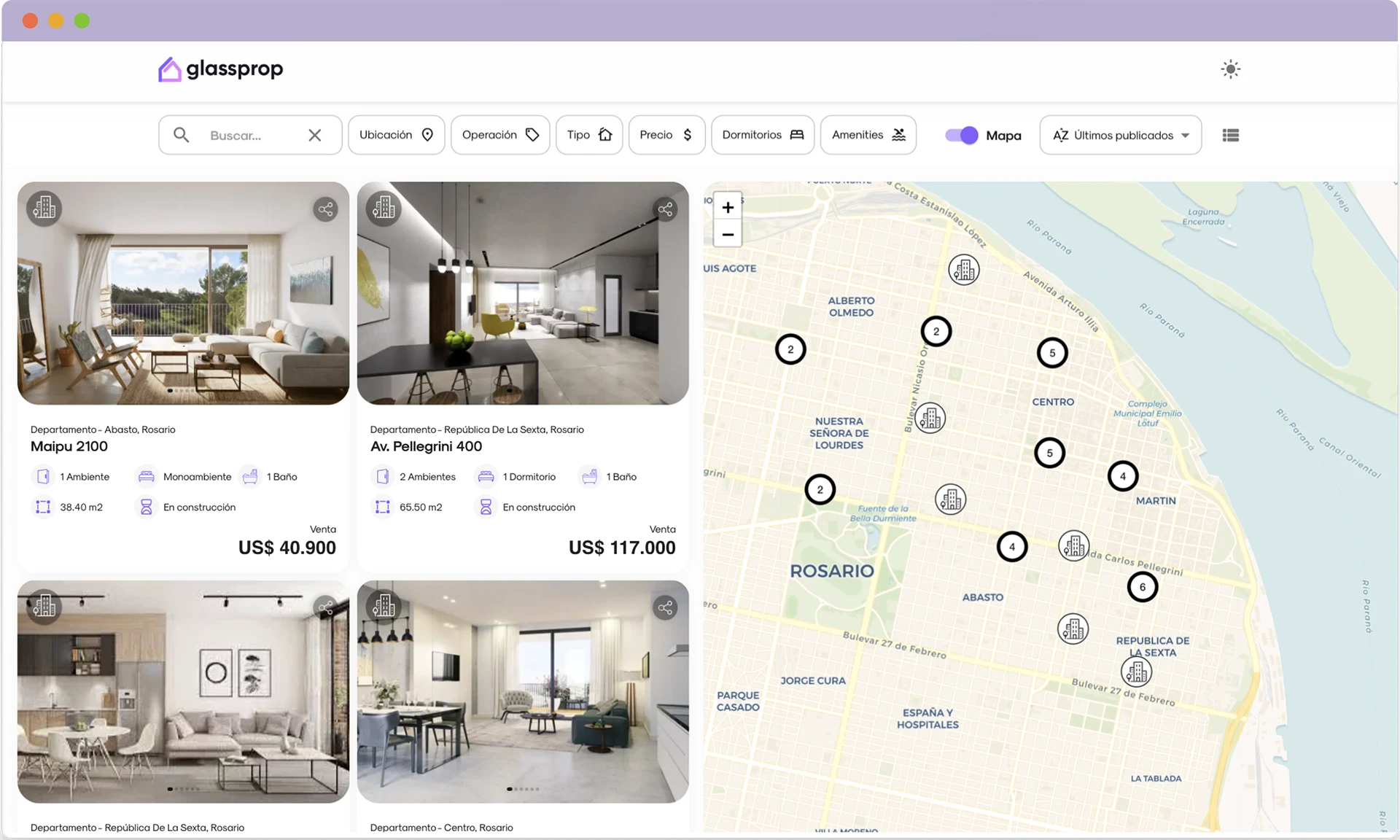The width and height of the screenshot is (1400, 840).
Task: Open the Ubicación filter dropdown
Action: click(x=396, y=135)
